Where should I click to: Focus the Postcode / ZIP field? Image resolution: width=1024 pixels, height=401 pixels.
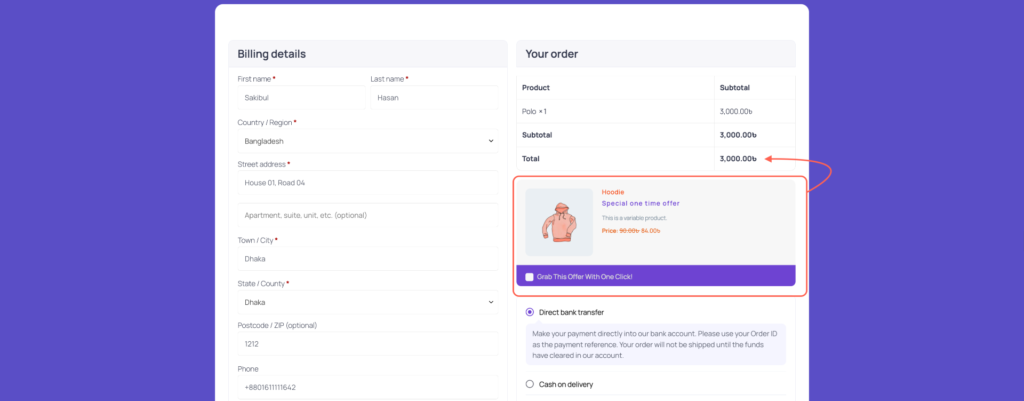(x=367, y=344)
